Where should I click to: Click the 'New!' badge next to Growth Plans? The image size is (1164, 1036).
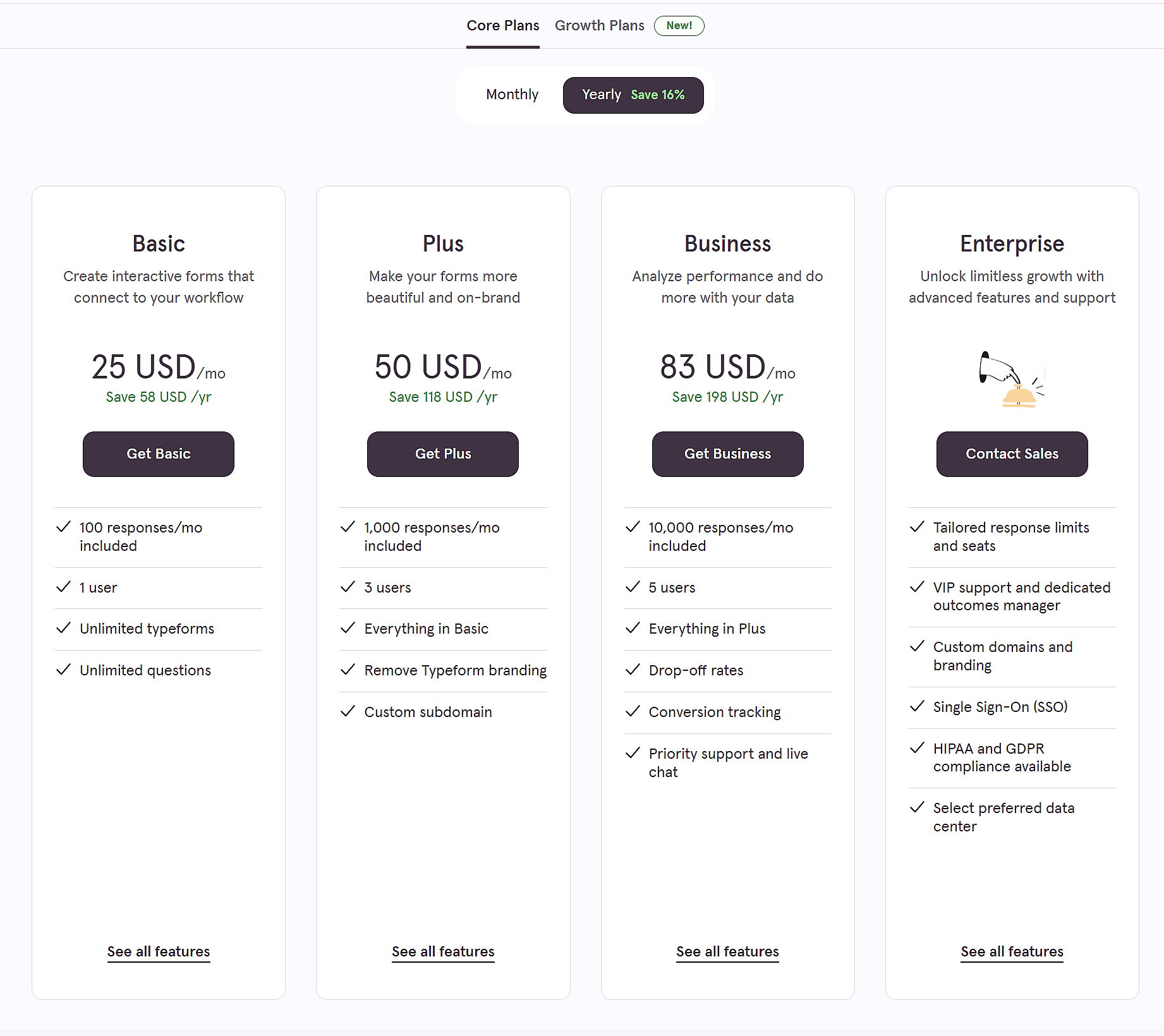click(679, 26)
